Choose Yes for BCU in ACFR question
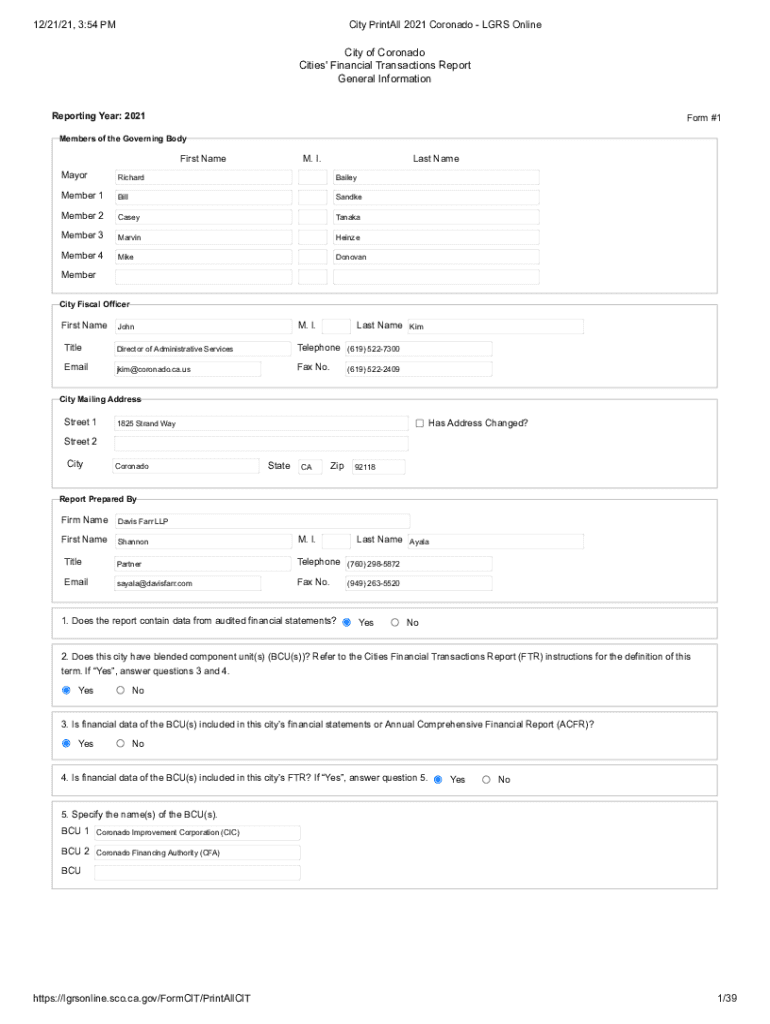This screenshot has width=770, height=1024. (67, 743)
